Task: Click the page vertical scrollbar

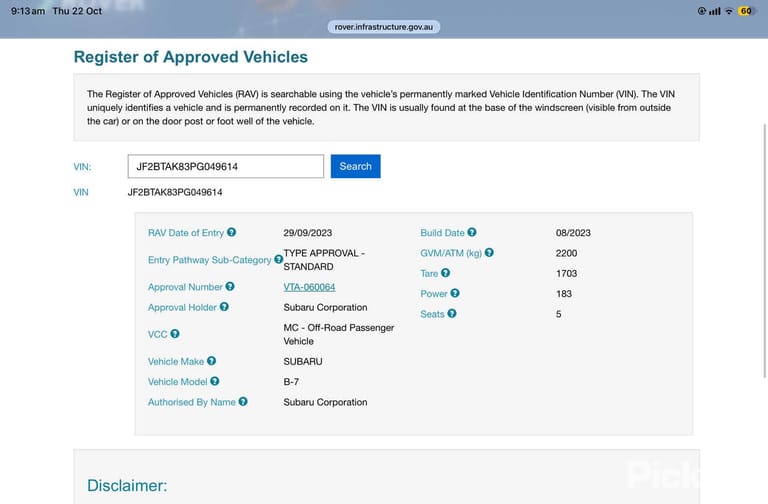Action: 765,251
